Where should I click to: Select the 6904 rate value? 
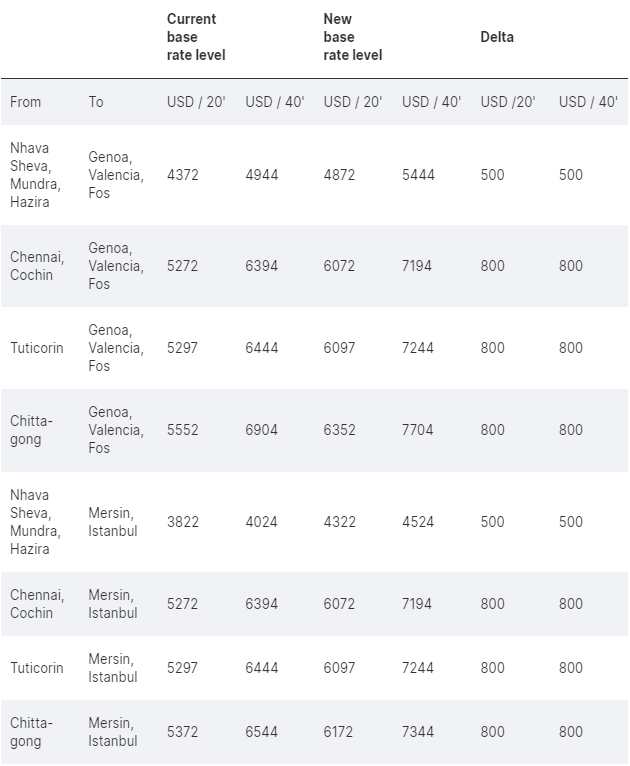click(x=261, y=430)
